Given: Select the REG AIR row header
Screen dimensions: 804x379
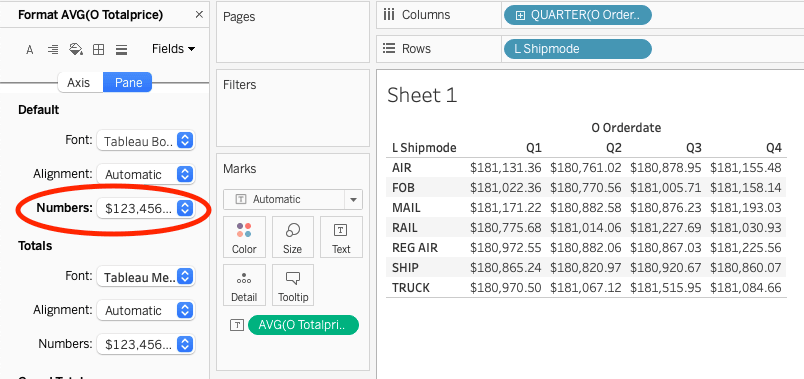Looking at the screenshot, I should pos(415,248).
